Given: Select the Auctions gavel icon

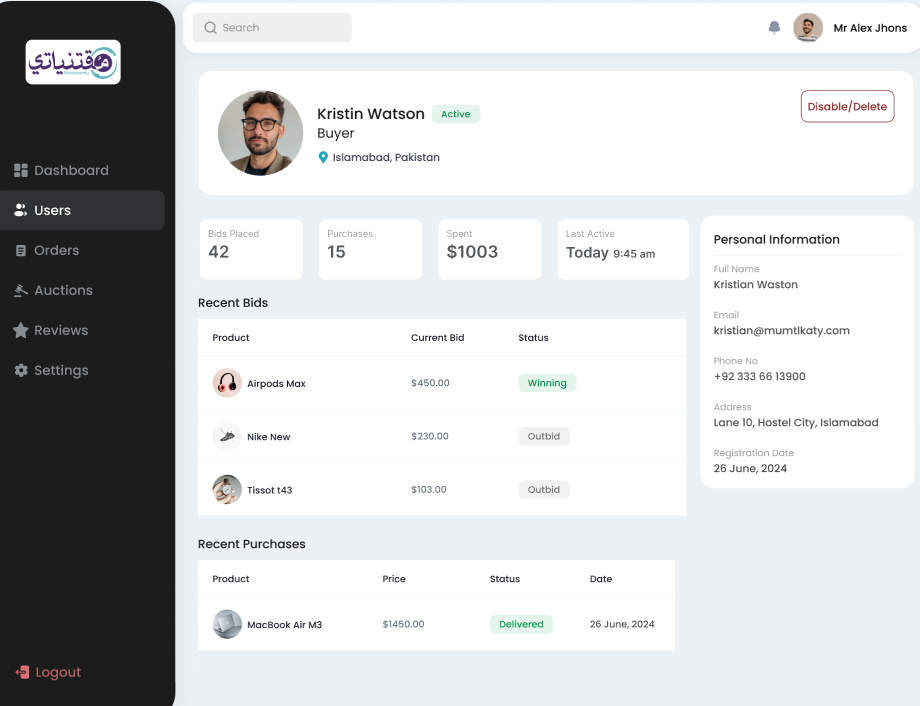Looking at the screenshot, I should point(21,290).
